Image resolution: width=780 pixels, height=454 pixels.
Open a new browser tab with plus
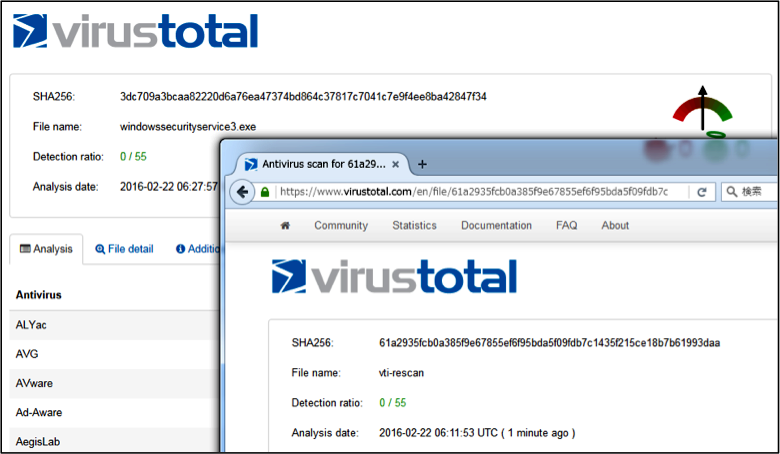pos(422,164)
